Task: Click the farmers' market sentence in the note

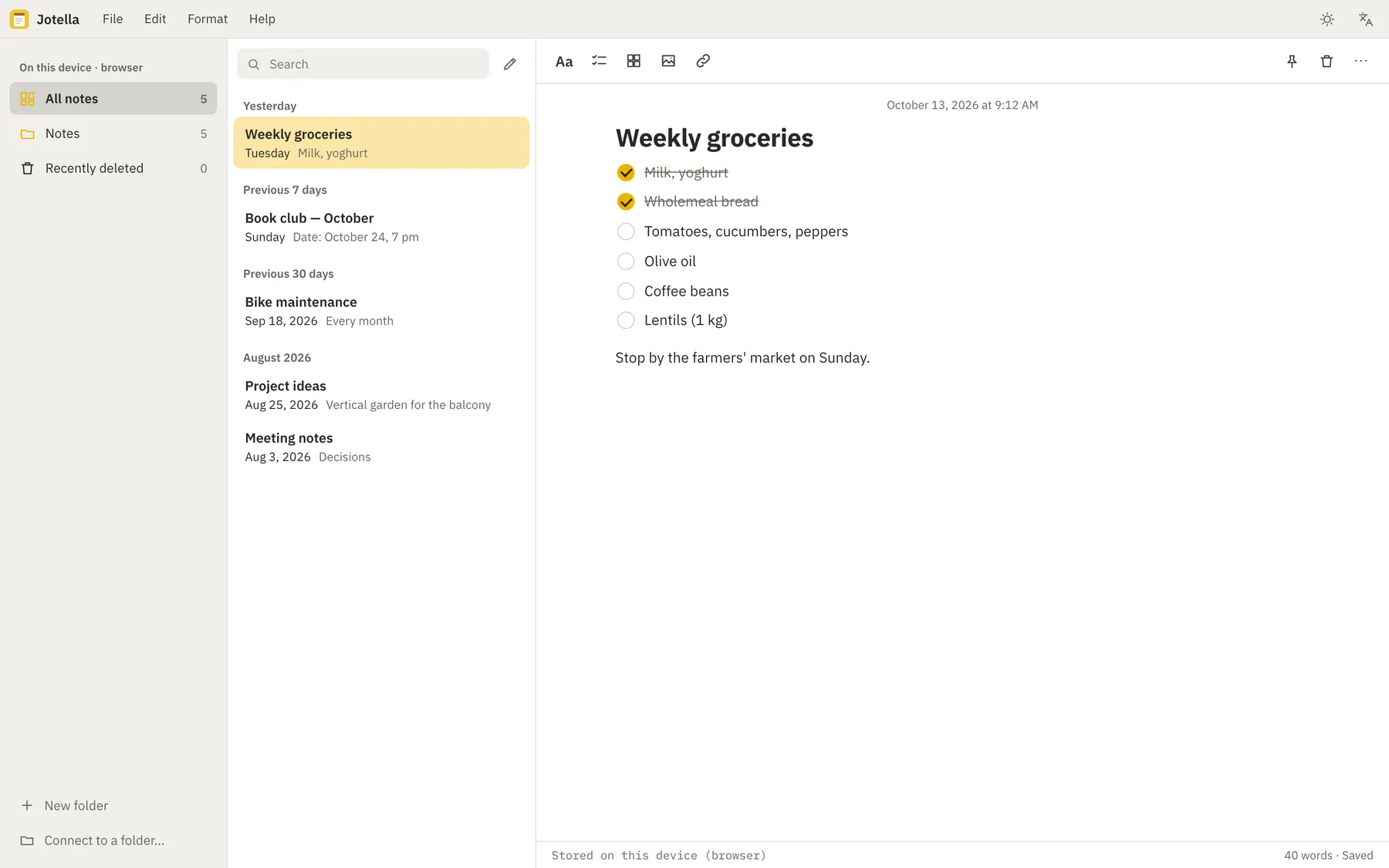Action: click(742, 358)
